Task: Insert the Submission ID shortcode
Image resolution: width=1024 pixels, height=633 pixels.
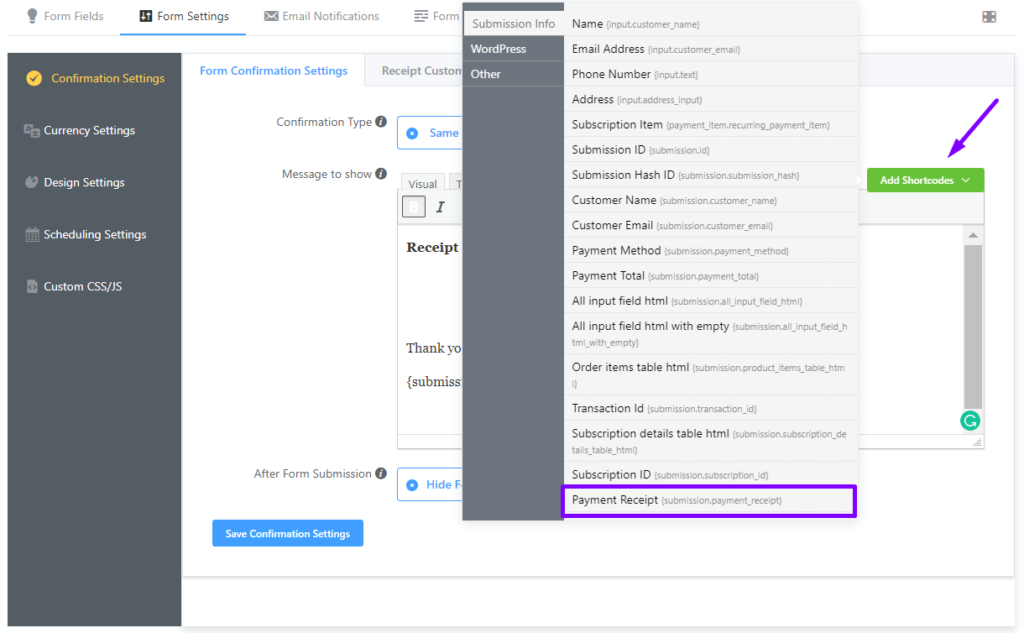Action: [x=711, y=150]
